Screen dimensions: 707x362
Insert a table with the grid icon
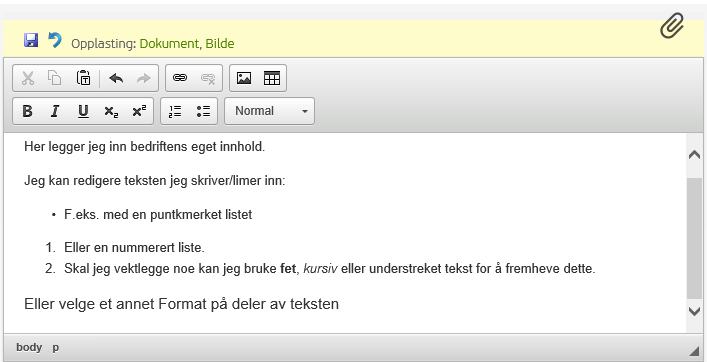coord(272,78)
